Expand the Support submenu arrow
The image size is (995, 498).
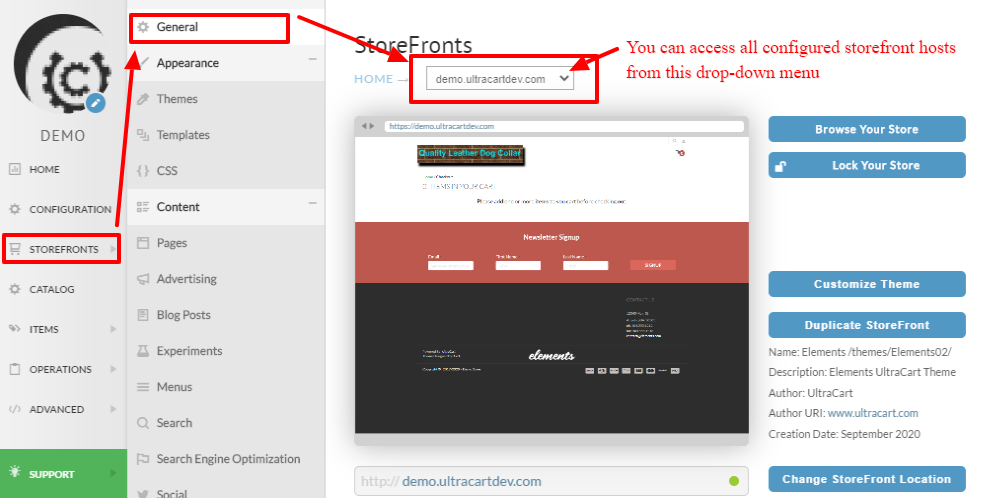click(113, 473)
